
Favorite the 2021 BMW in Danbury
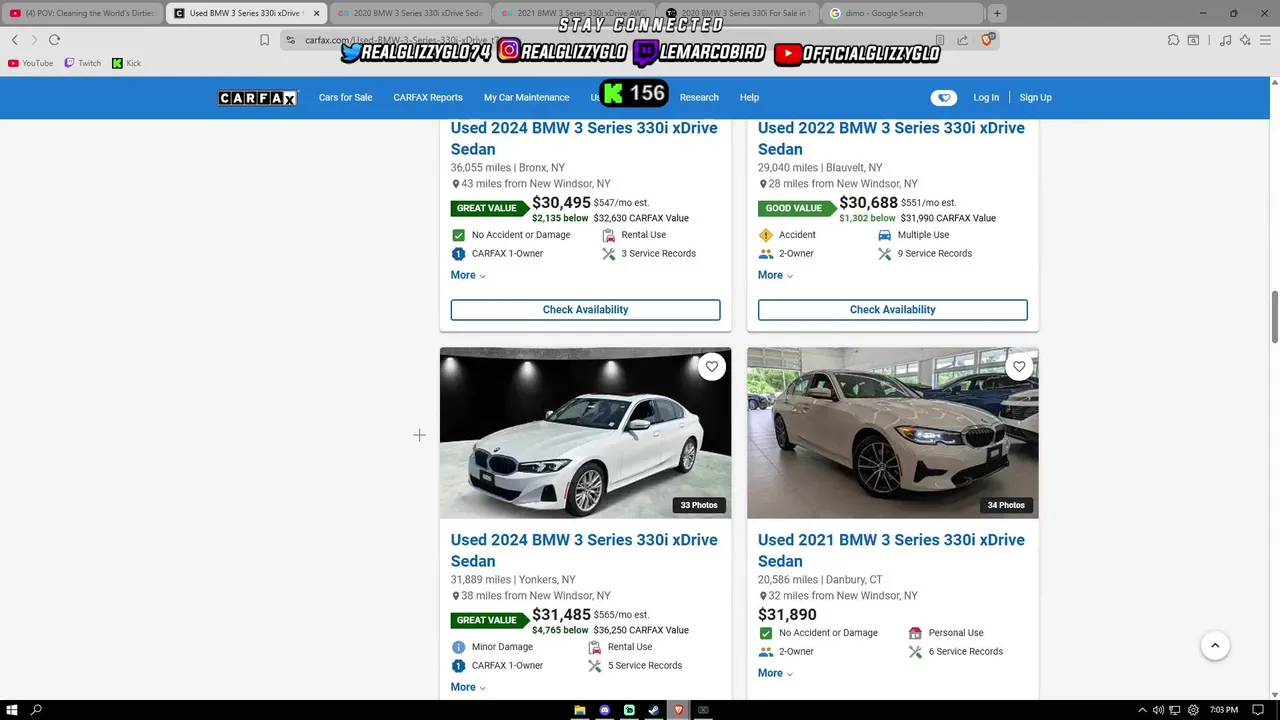coord(1018,367)
